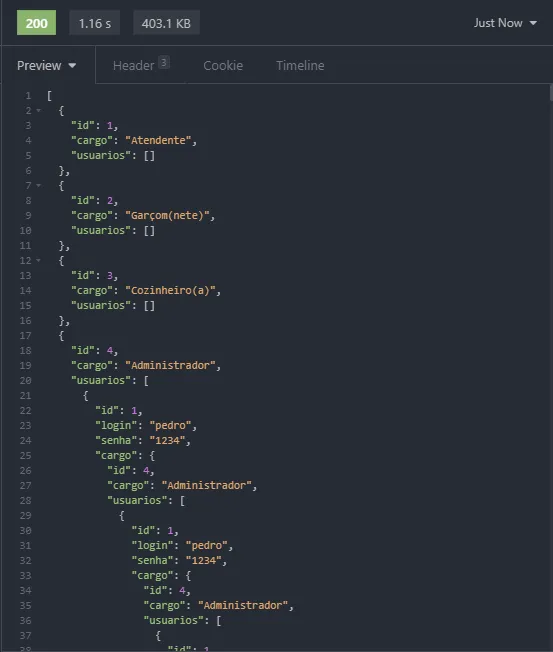Click the "Garçom(nete)" string on line 9

click(x=167, y=215)
